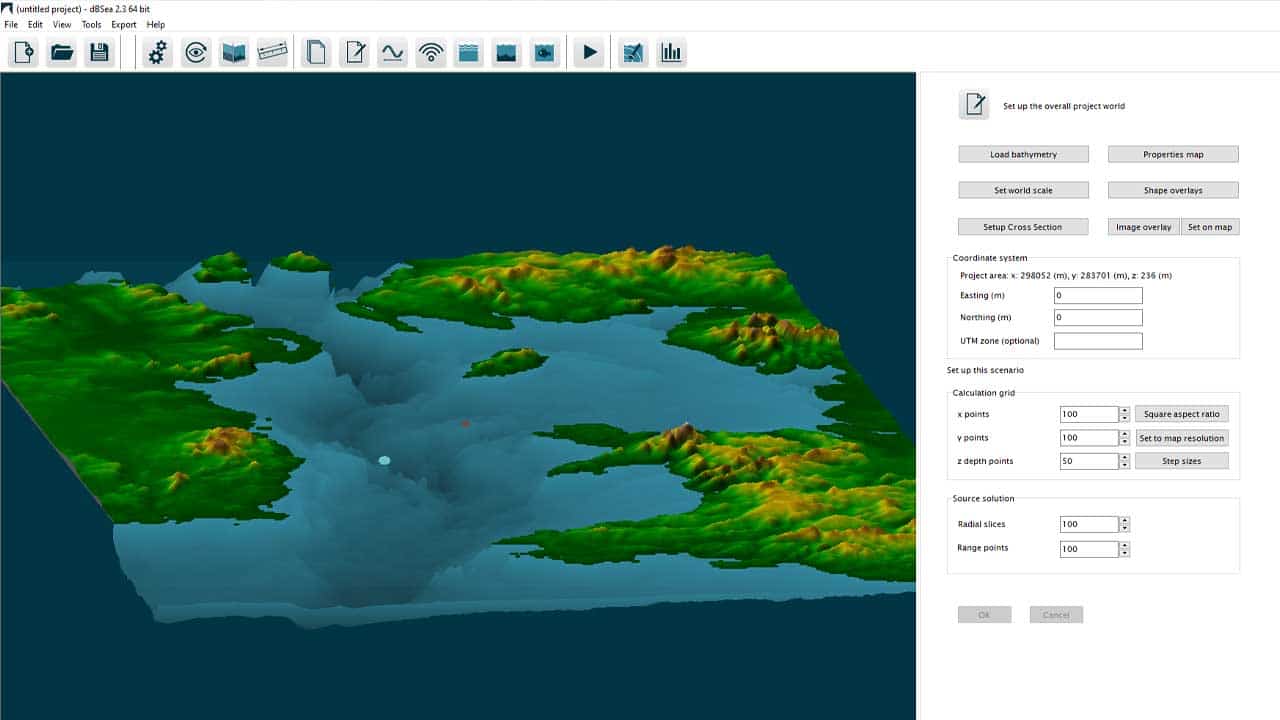The height and width of the screenshot is (720, 1280).
Task: Decrease z depth points with down arrow
Action: 1125,465
